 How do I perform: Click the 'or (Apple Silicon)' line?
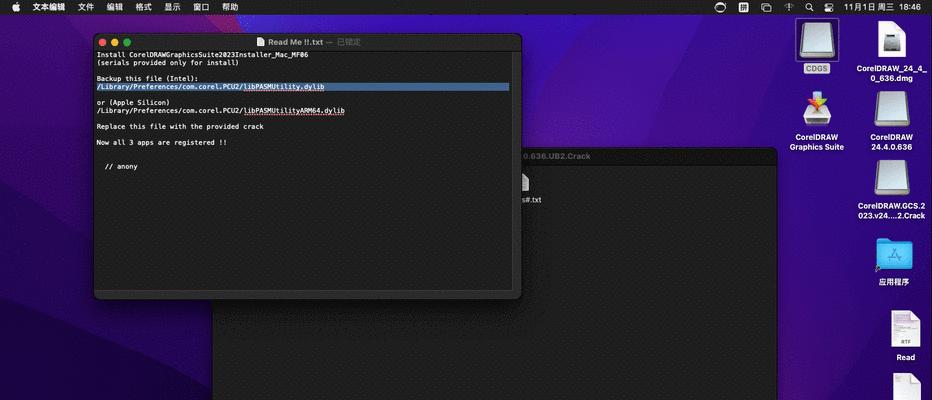click(x=133, y=102)
